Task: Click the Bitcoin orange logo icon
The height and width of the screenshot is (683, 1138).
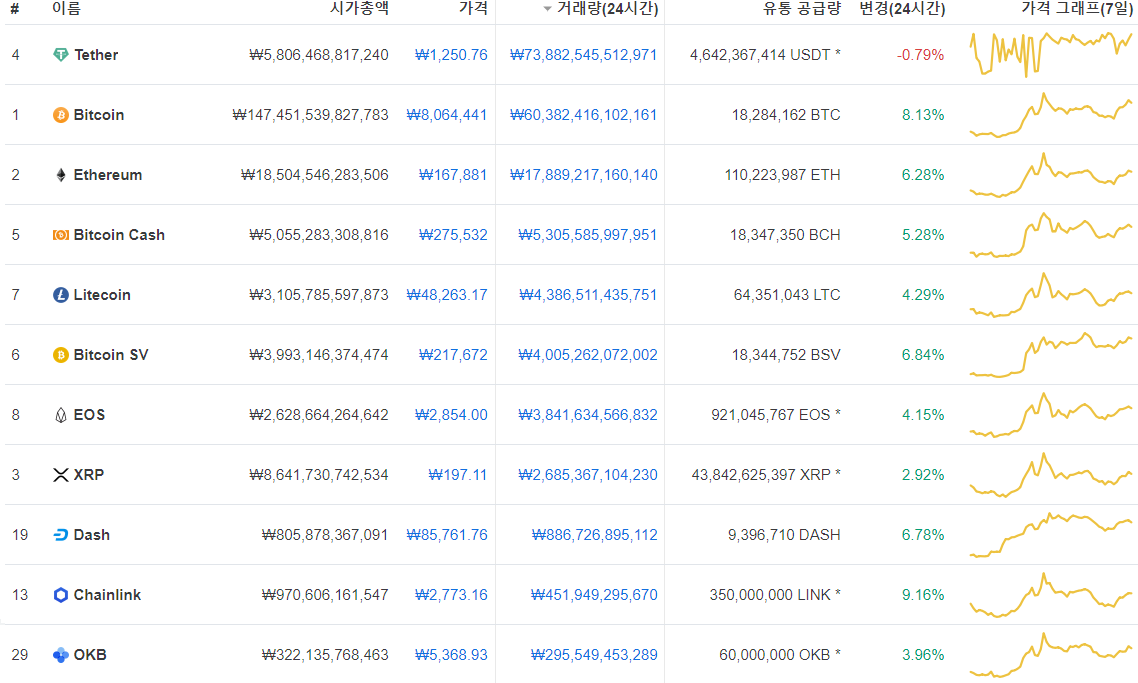Action: coord(61,115)
